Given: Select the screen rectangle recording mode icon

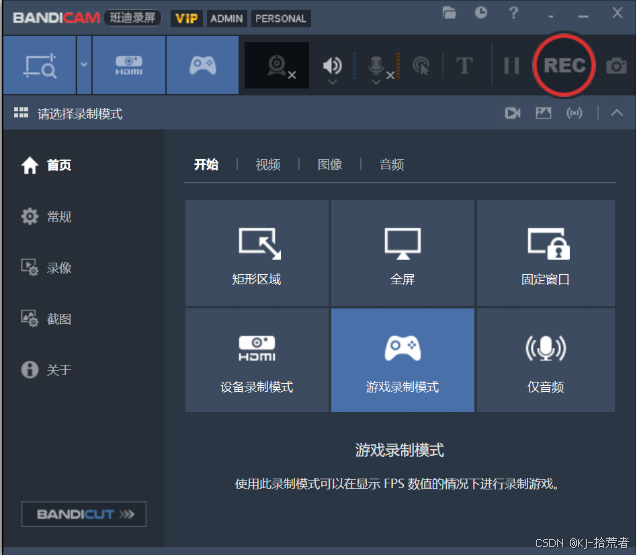Looking at the screenshot, I should [39, 65].
